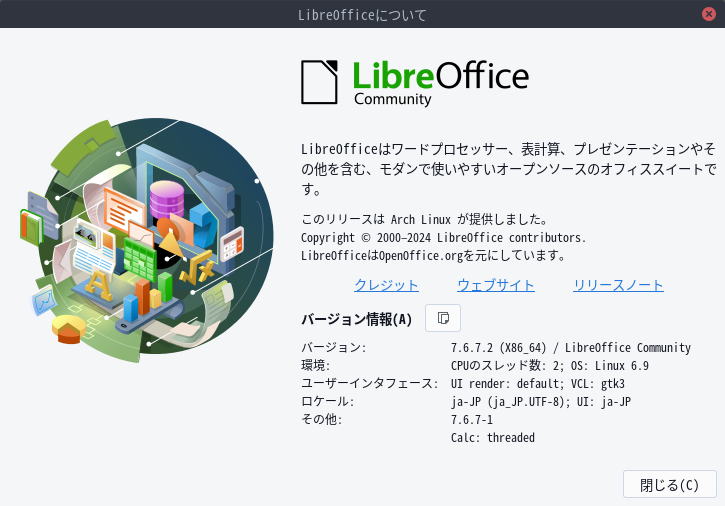Click the version text 7.6.7.2 (X86_64)
The image size is (725, 506).
[498, 347]
